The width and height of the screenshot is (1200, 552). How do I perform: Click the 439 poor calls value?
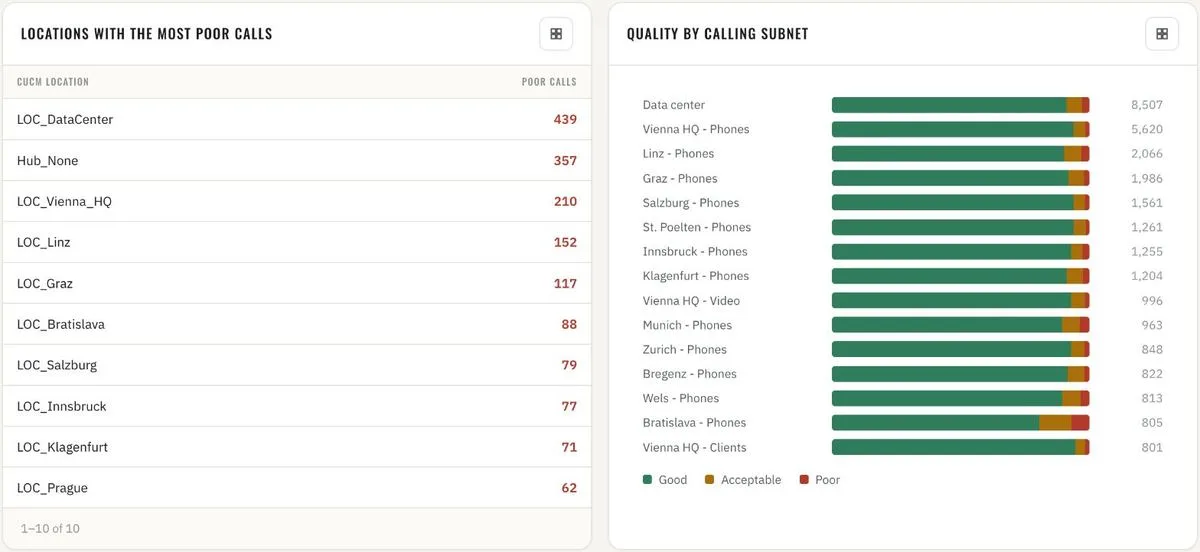coord(565,119)
